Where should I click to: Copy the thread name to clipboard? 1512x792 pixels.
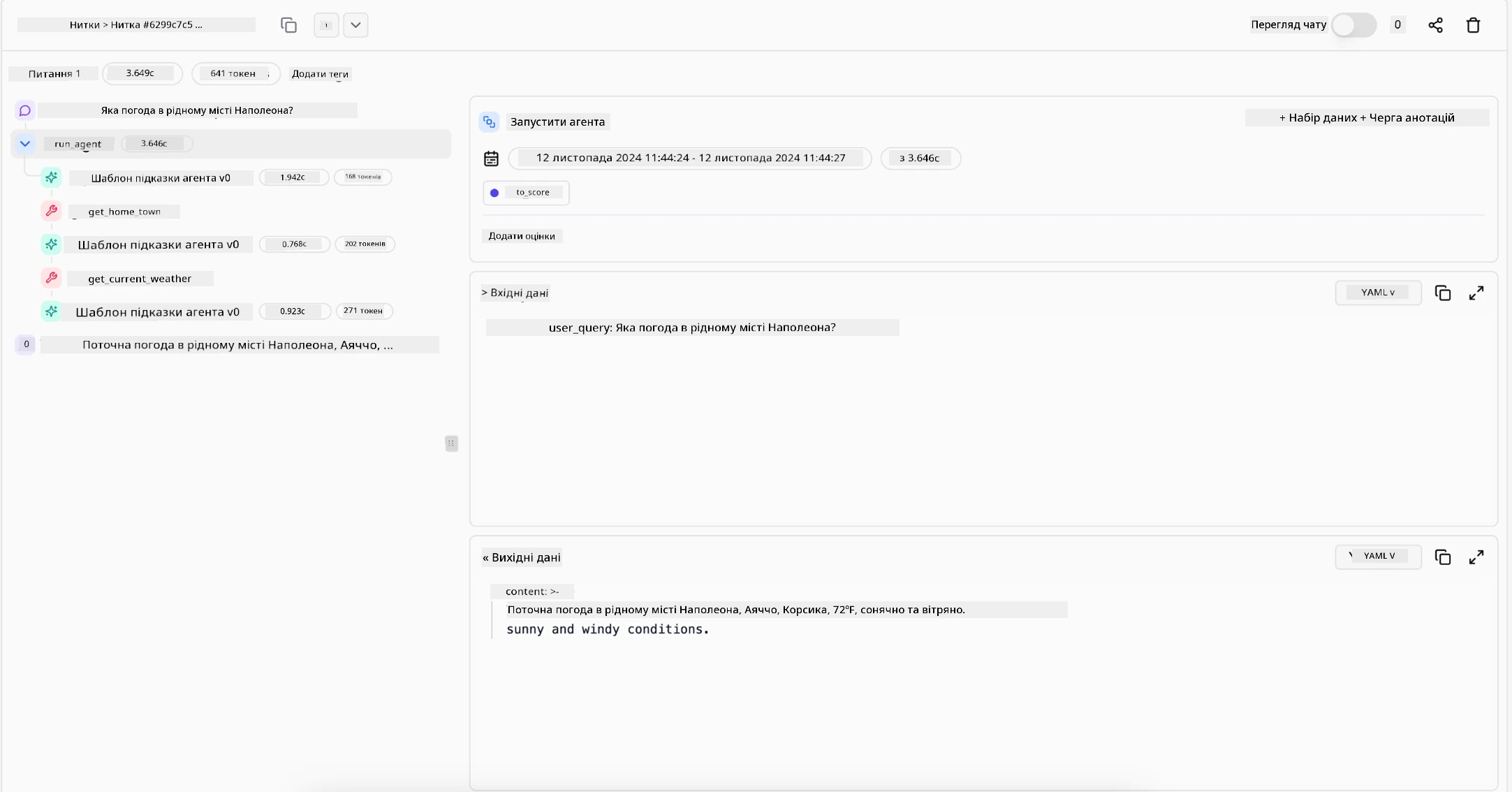(x=288, y=24)
